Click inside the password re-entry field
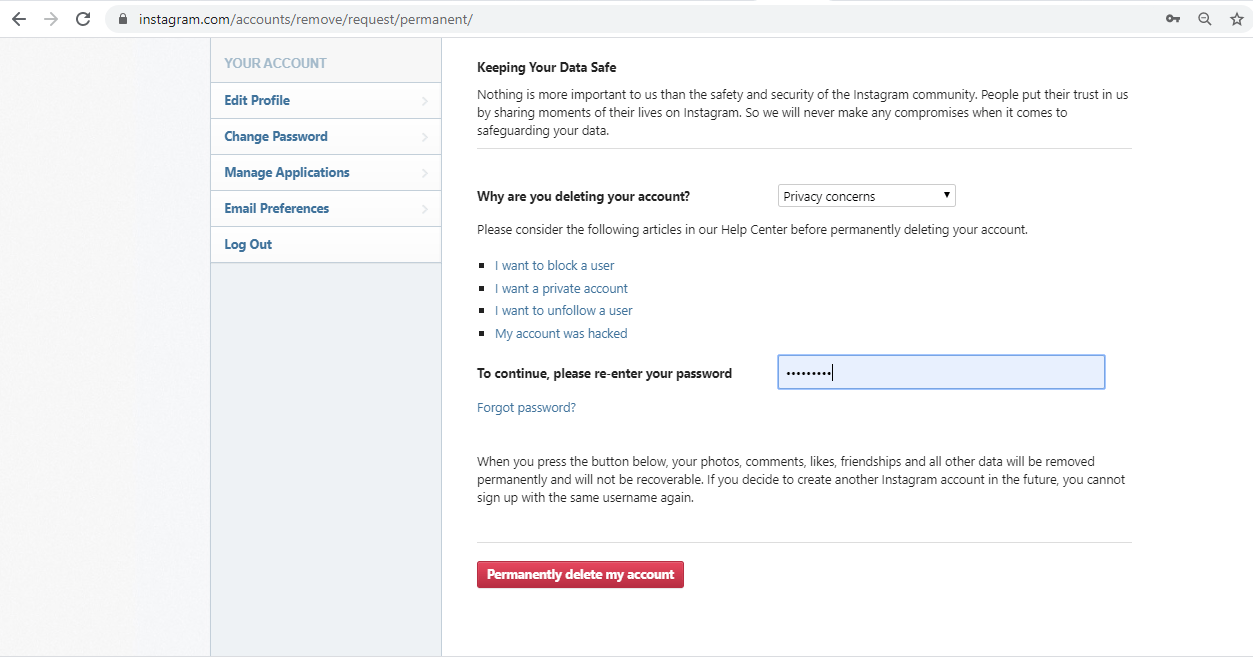The width and height of the screenshot is (1253, 659). 940,371
